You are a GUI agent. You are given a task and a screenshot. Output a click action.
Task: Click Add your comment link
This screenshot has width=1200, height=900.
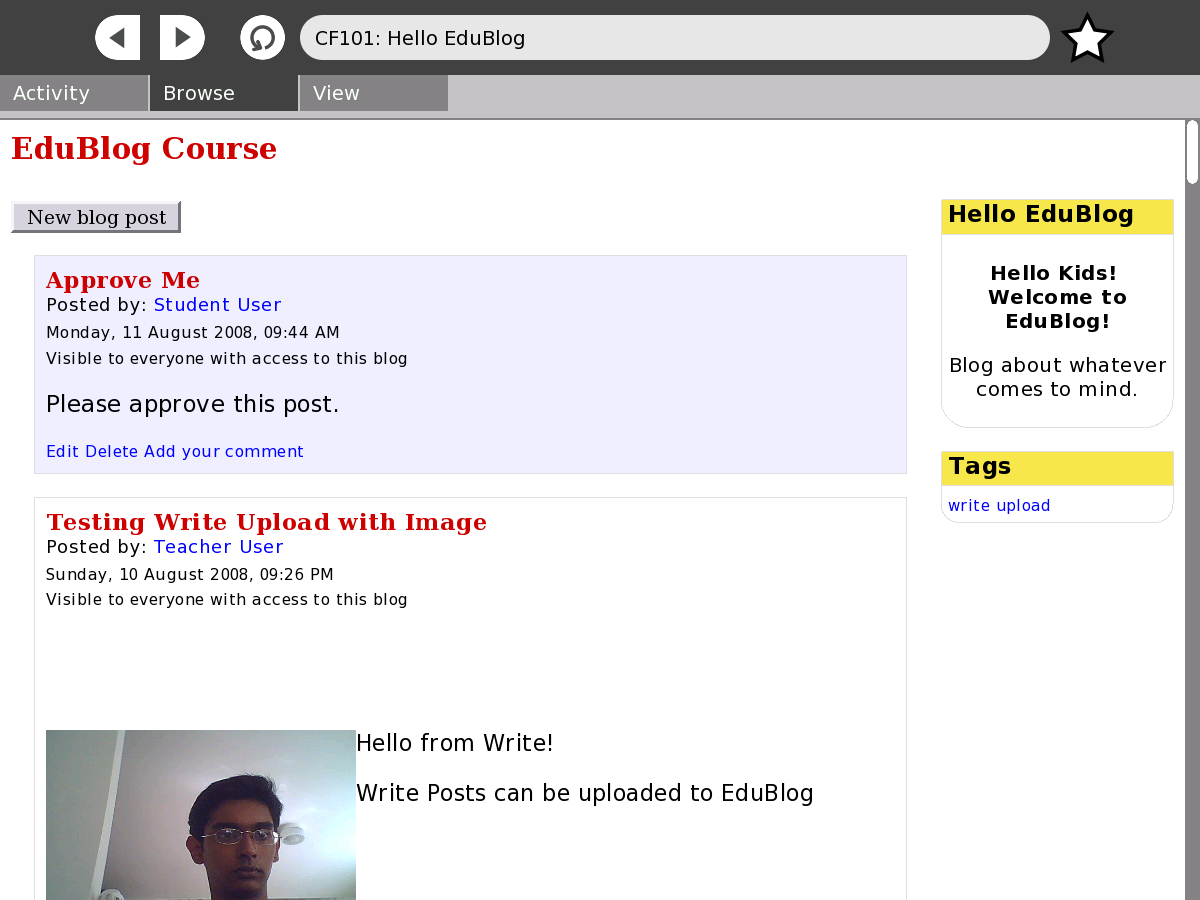click(x=224, y=452)
